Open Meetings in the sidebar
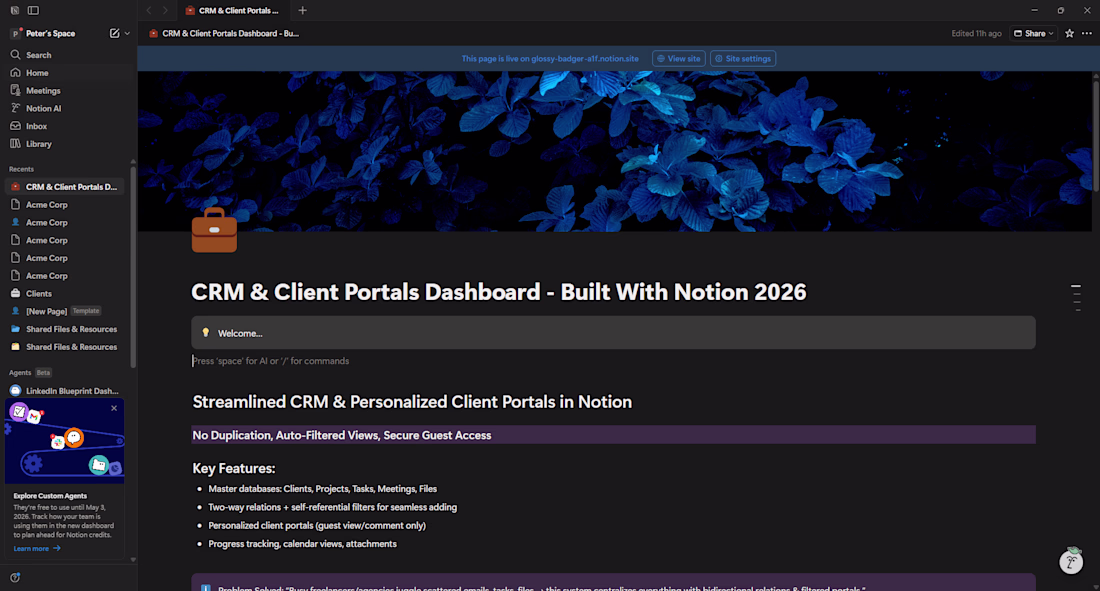 pos(67,91)
